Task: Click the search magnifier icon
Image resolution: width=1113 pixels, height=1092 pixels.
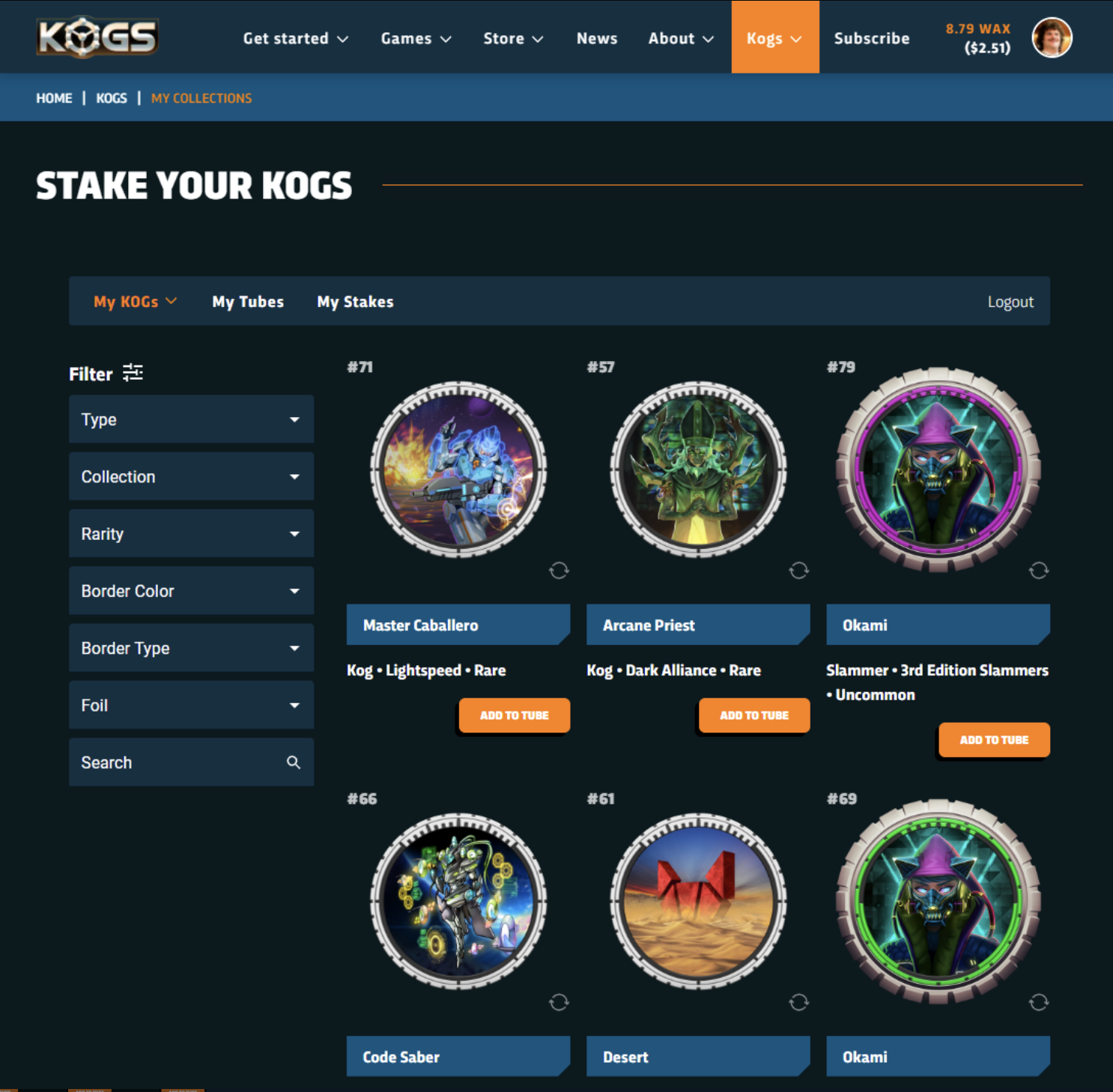Action: tap(294, 762)
